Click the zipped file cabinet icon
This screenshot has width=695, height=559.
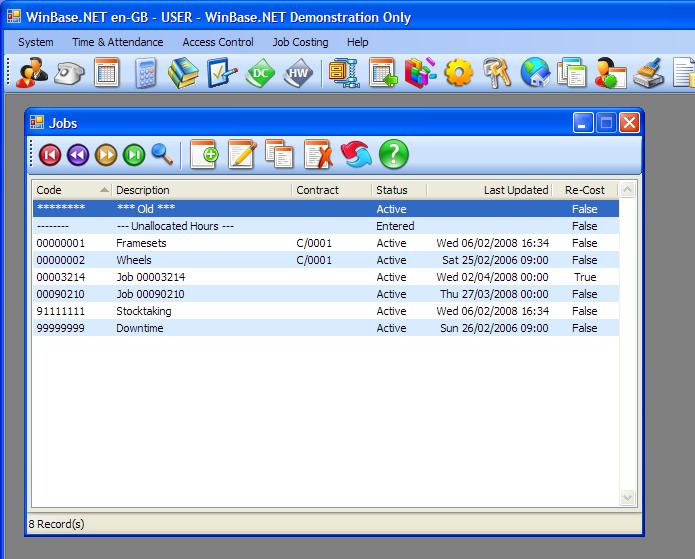344,73
